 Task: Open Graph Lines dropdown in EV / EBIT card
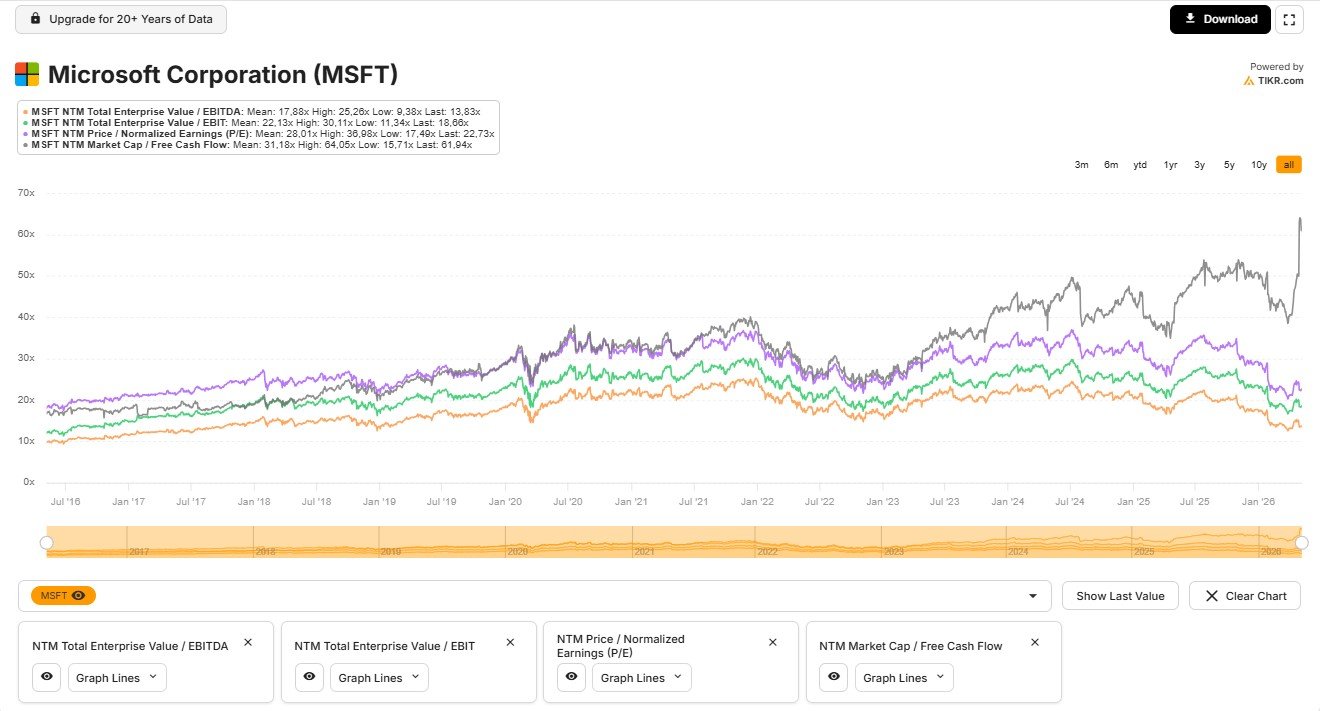pyautogui.click(x=379, y=677)
